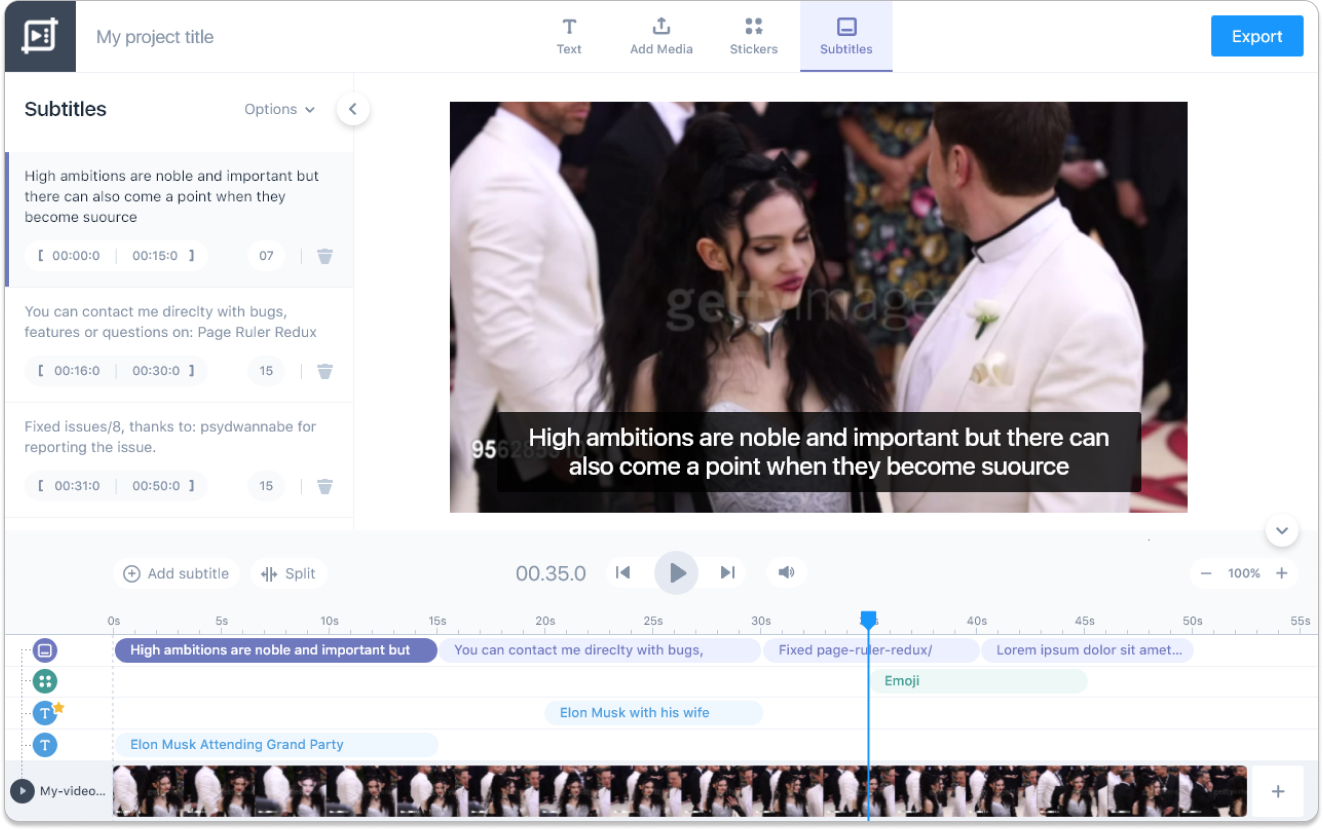Click the Export button
This screenshot has width=1323, height=830.
point(1256,36)
